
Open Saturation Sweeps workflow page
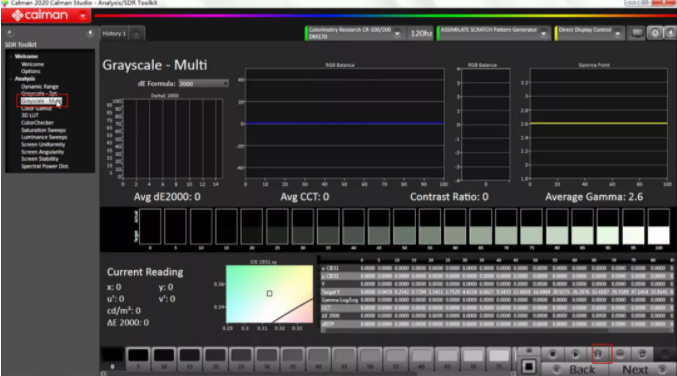pos(43,130)
